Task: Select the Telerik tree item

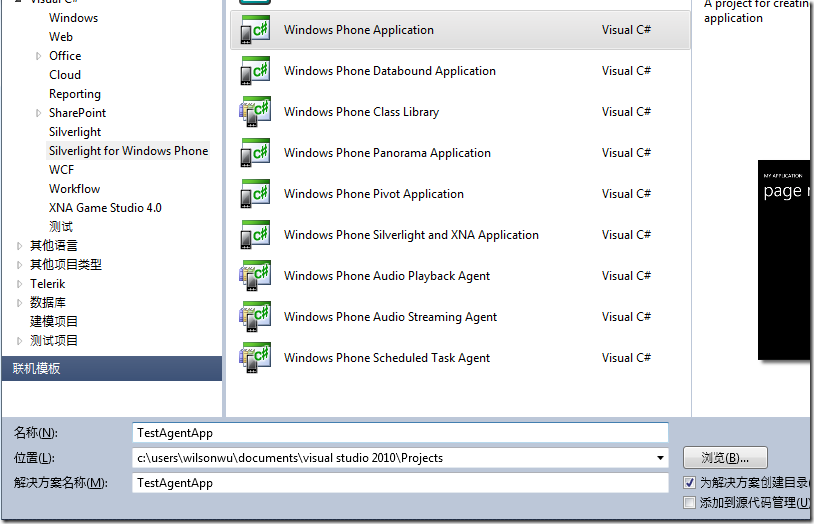Action: pyautogui.click(x=47, y=284)
